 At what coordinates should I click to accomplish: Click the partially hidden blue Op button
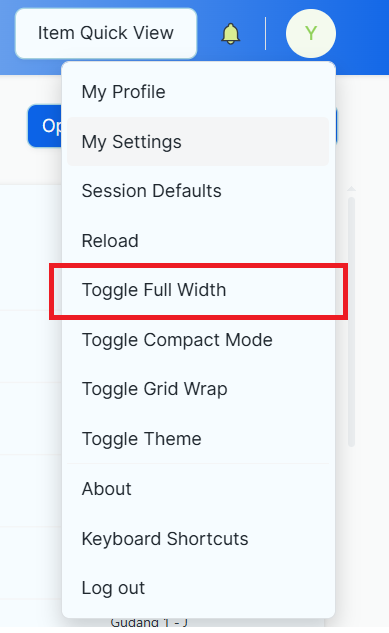(x=45, y=126)
